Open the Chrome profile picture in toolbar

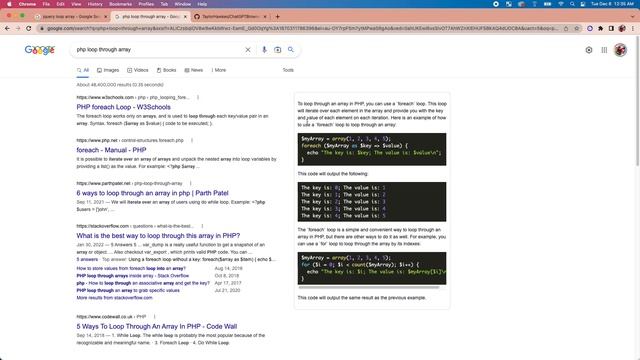pyautogui.click(x=622, y=28)
